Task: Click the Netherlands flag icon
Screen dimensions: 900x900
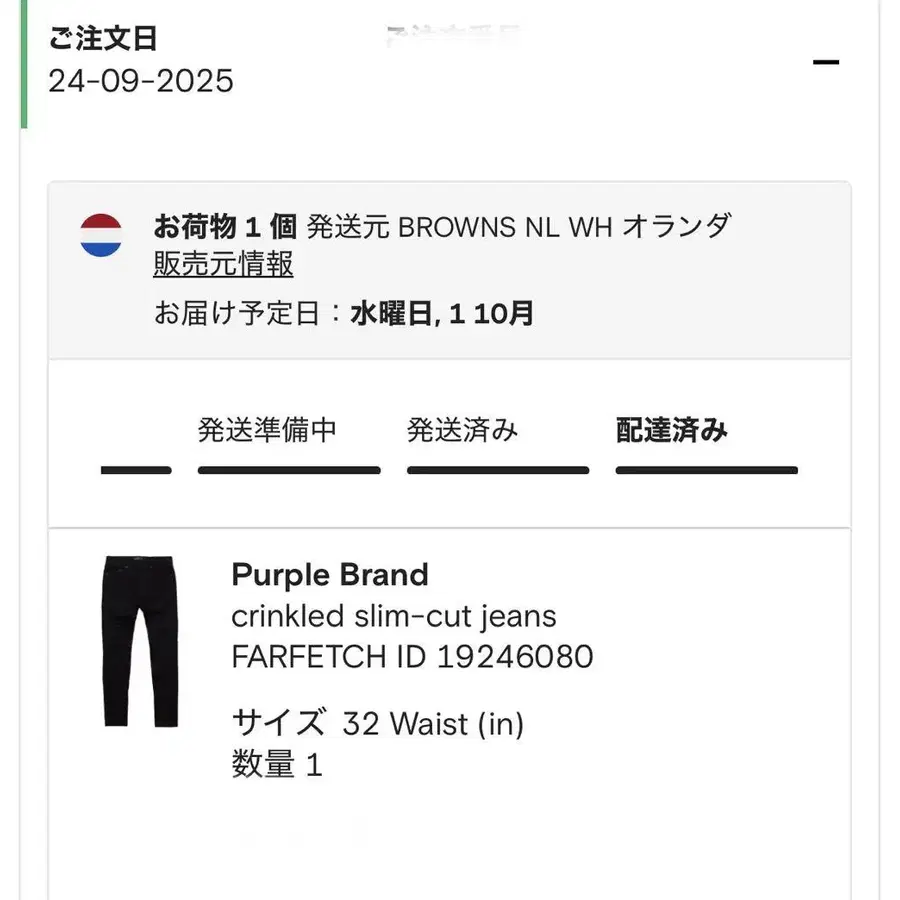Action: coord(101,235)
